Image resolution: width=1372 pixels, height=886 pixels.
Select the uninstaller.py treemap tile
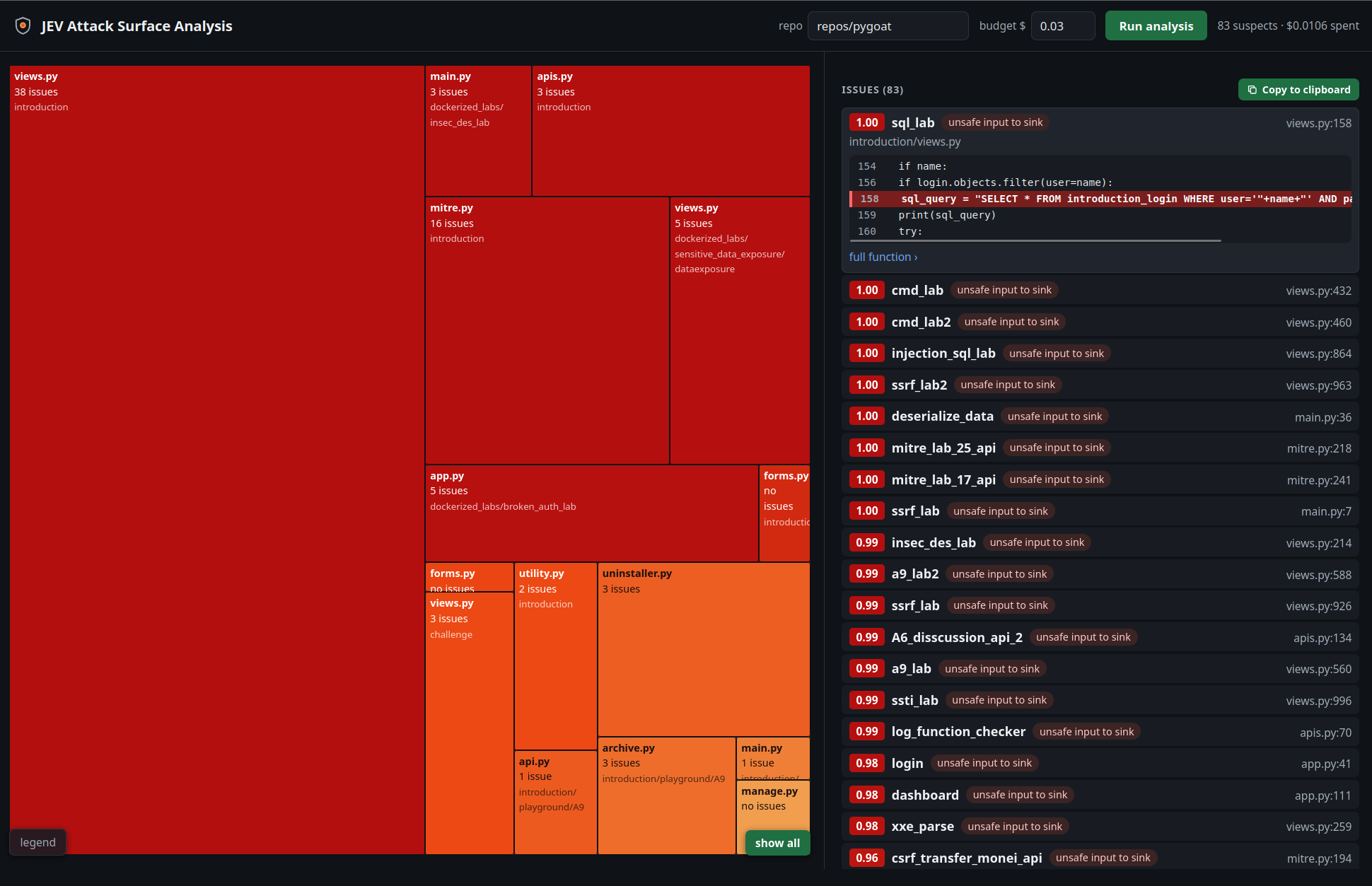coord(704,649)
